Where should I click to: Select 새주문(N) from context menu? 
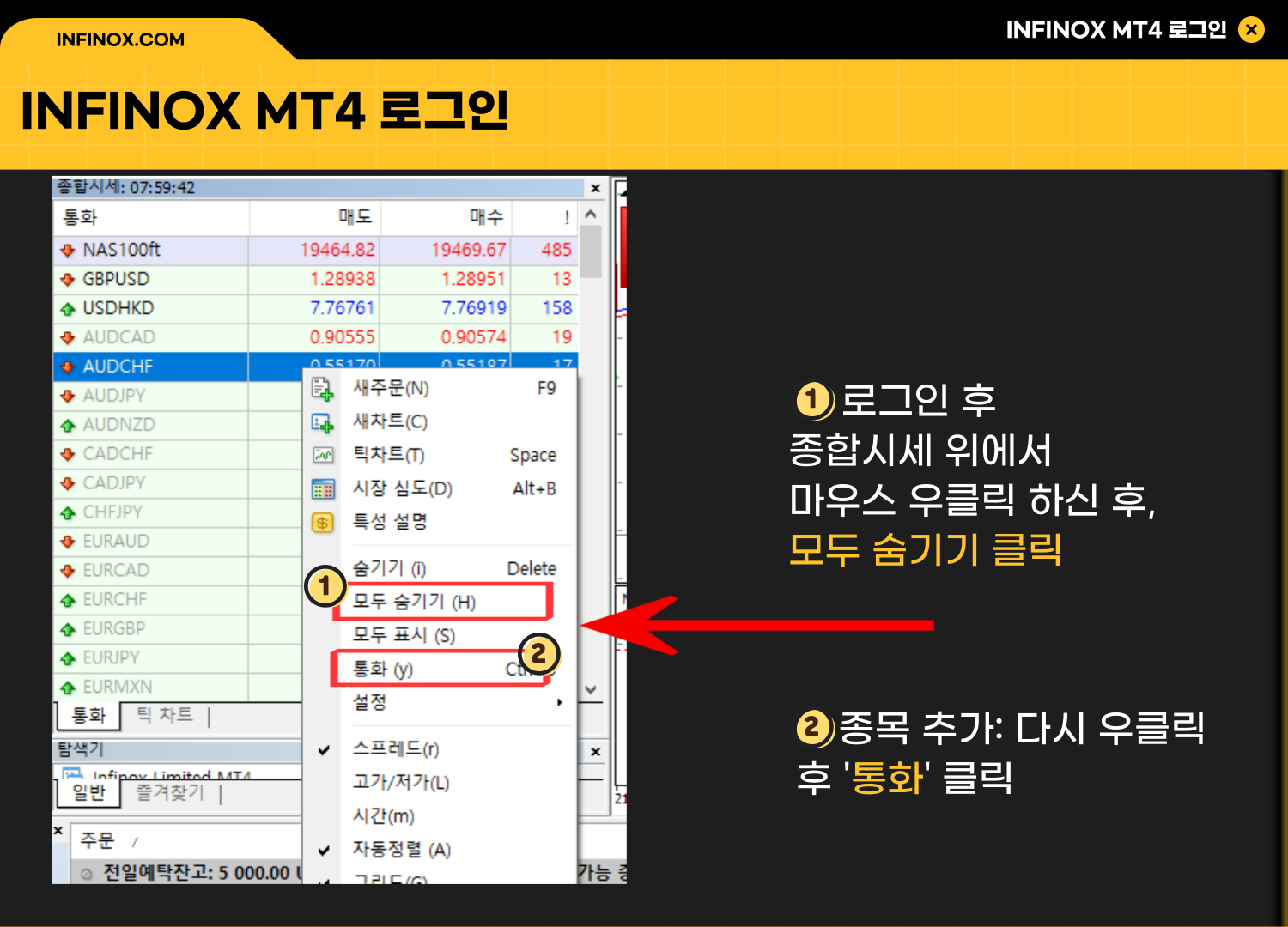pyautogui.click(x=441, y=389)
